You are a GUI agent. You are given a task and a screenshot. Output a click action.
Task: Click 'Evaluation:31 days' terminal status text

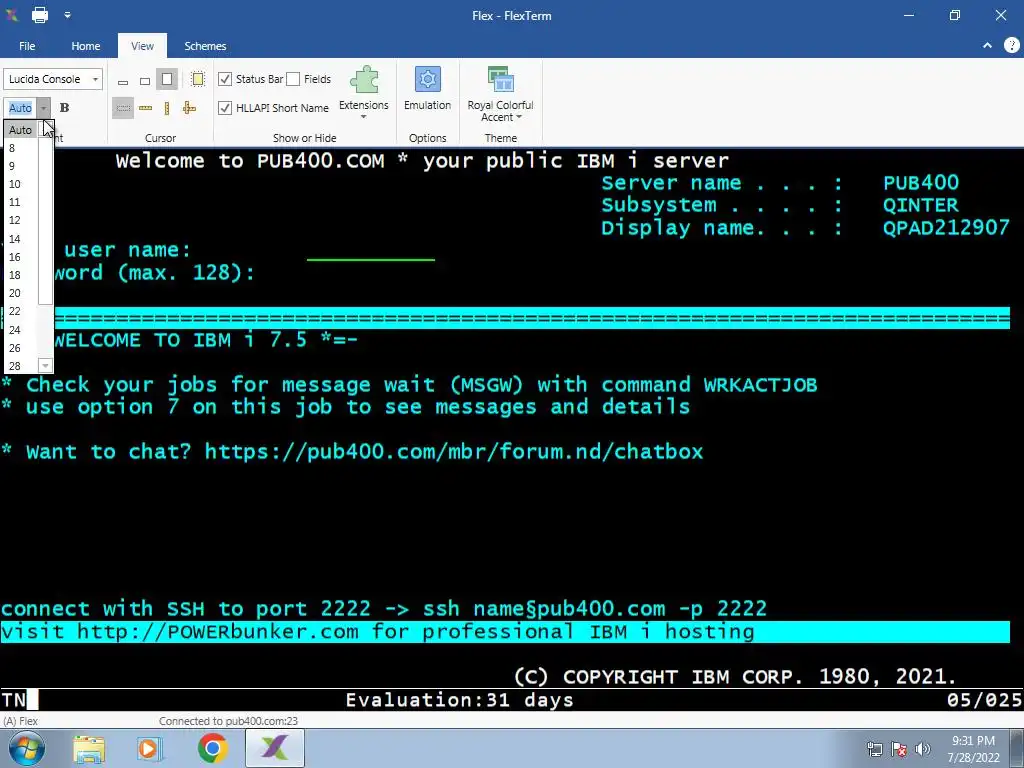[459, 700]
